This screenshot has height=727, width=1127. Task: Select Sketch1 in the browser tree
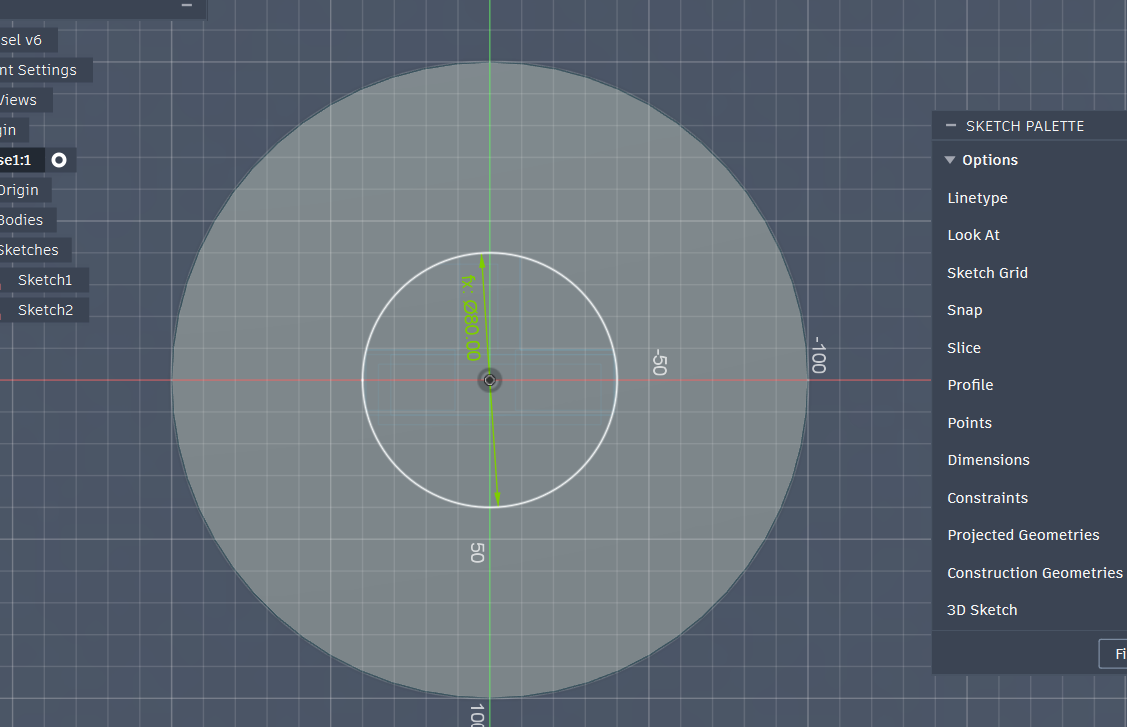(x=45, y=280)
